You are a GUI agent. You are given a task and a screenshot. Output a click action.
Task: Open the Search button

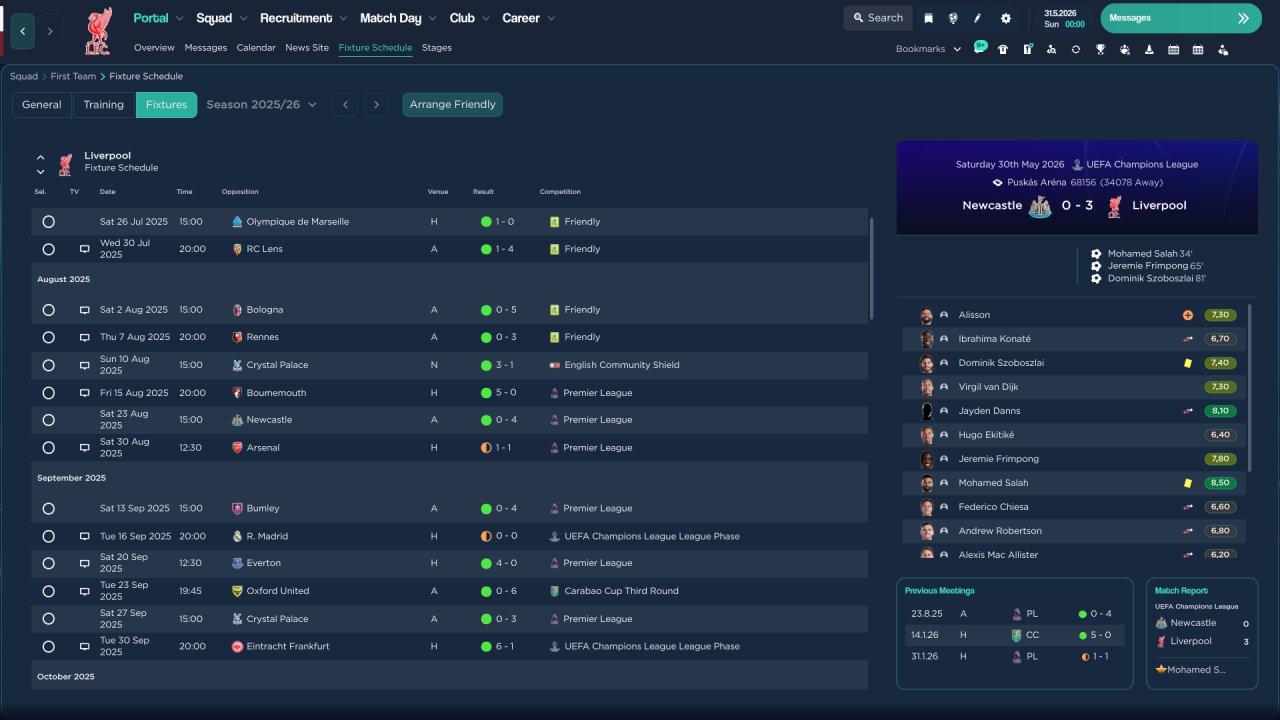point(876,18)
